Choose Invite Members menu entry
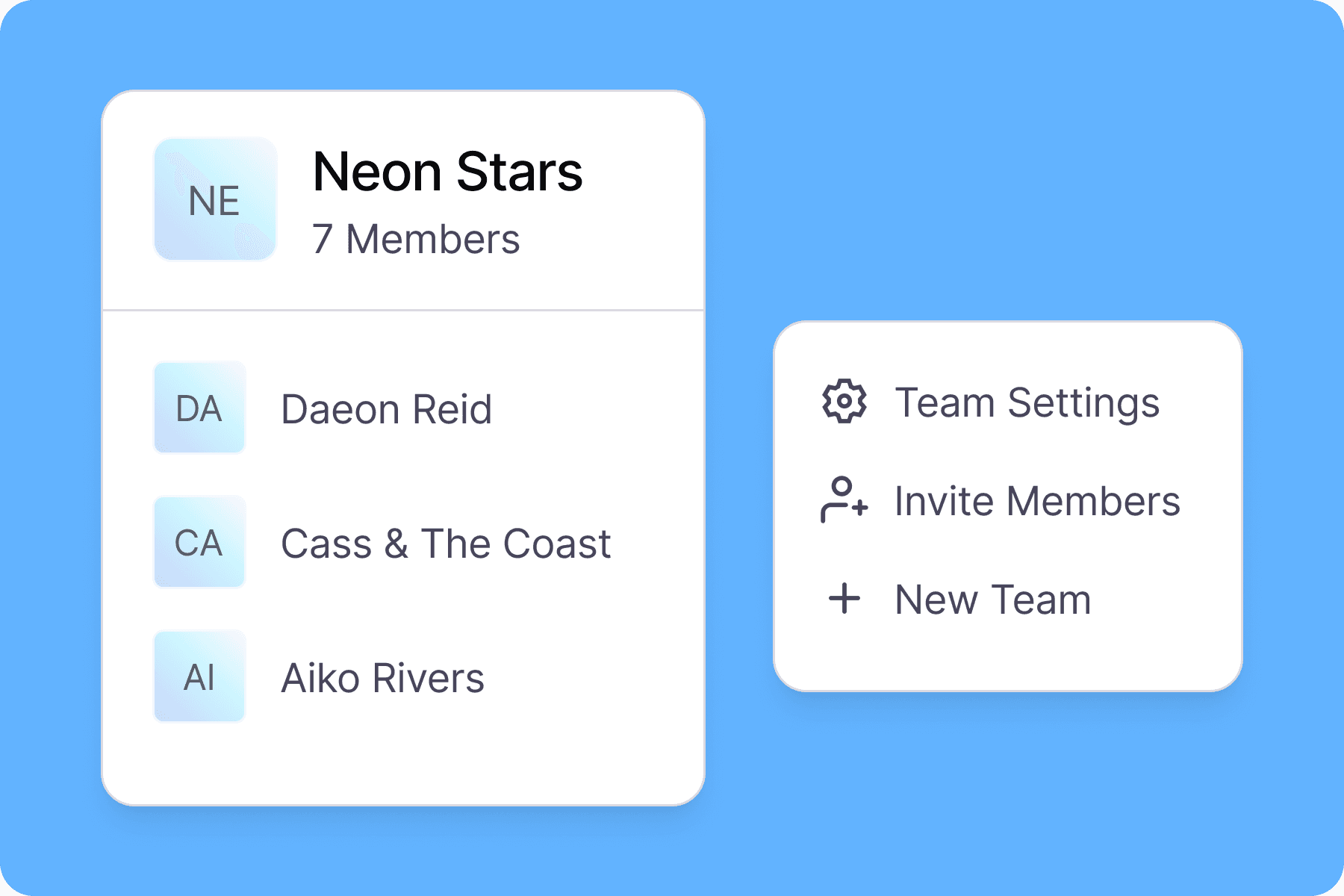Screen dimensions: 1344x896 coord(1036,501)
